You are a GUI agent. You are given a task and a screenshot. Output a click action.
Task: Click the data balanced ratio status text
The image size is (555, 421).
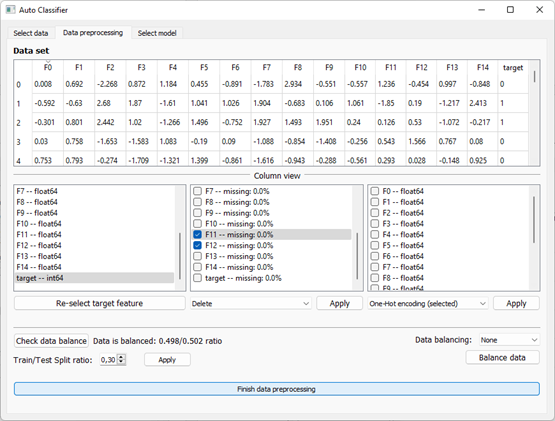pos(158,341)
